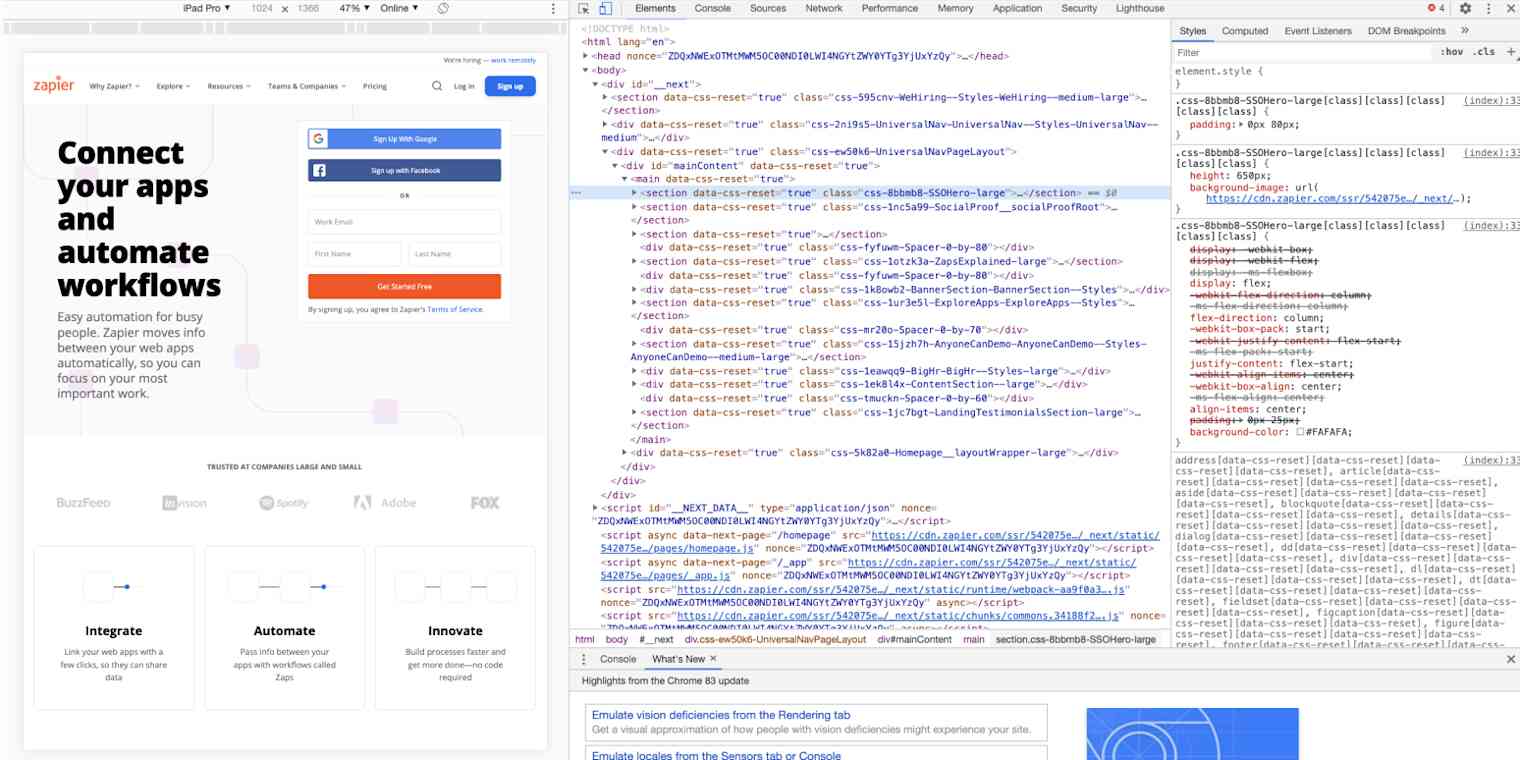This screenshot has width=1520, height=760.
Task: Click the Adobe company logo
Action: coord(384,503)
